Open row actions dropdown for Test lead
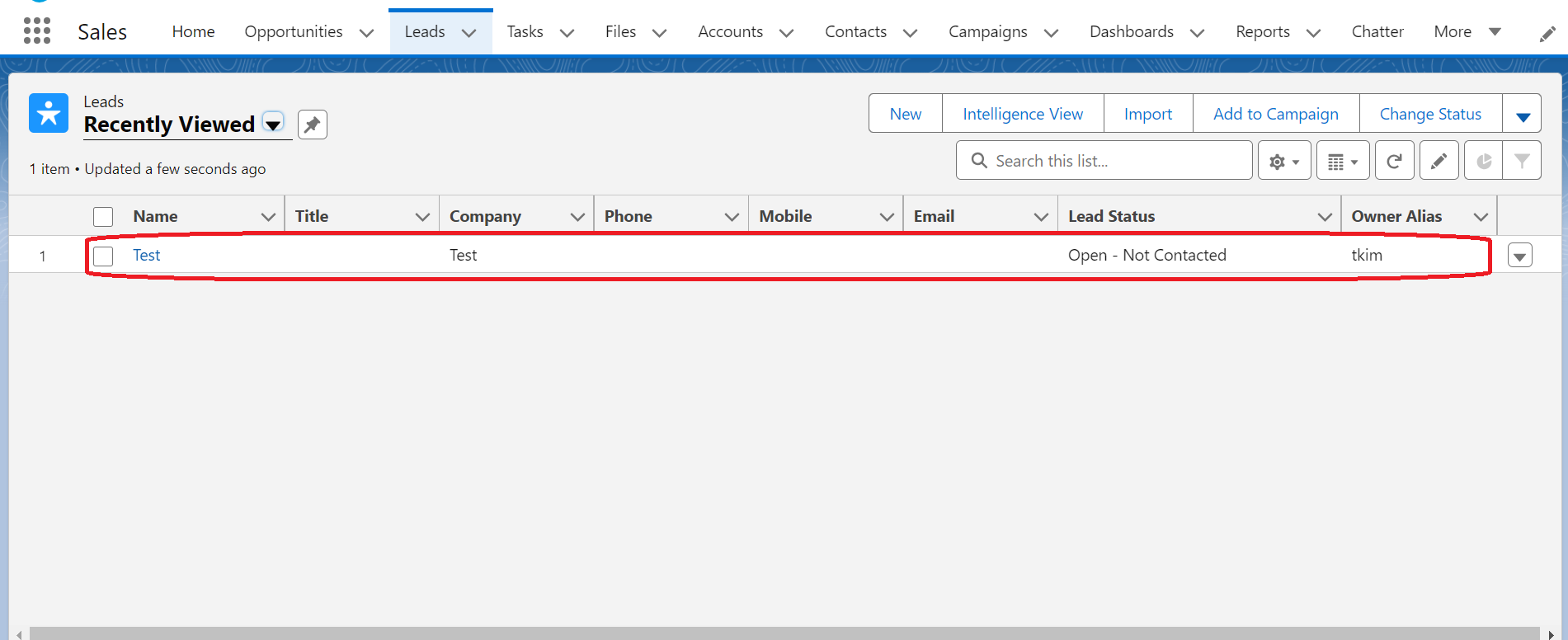 (1519, 256)
